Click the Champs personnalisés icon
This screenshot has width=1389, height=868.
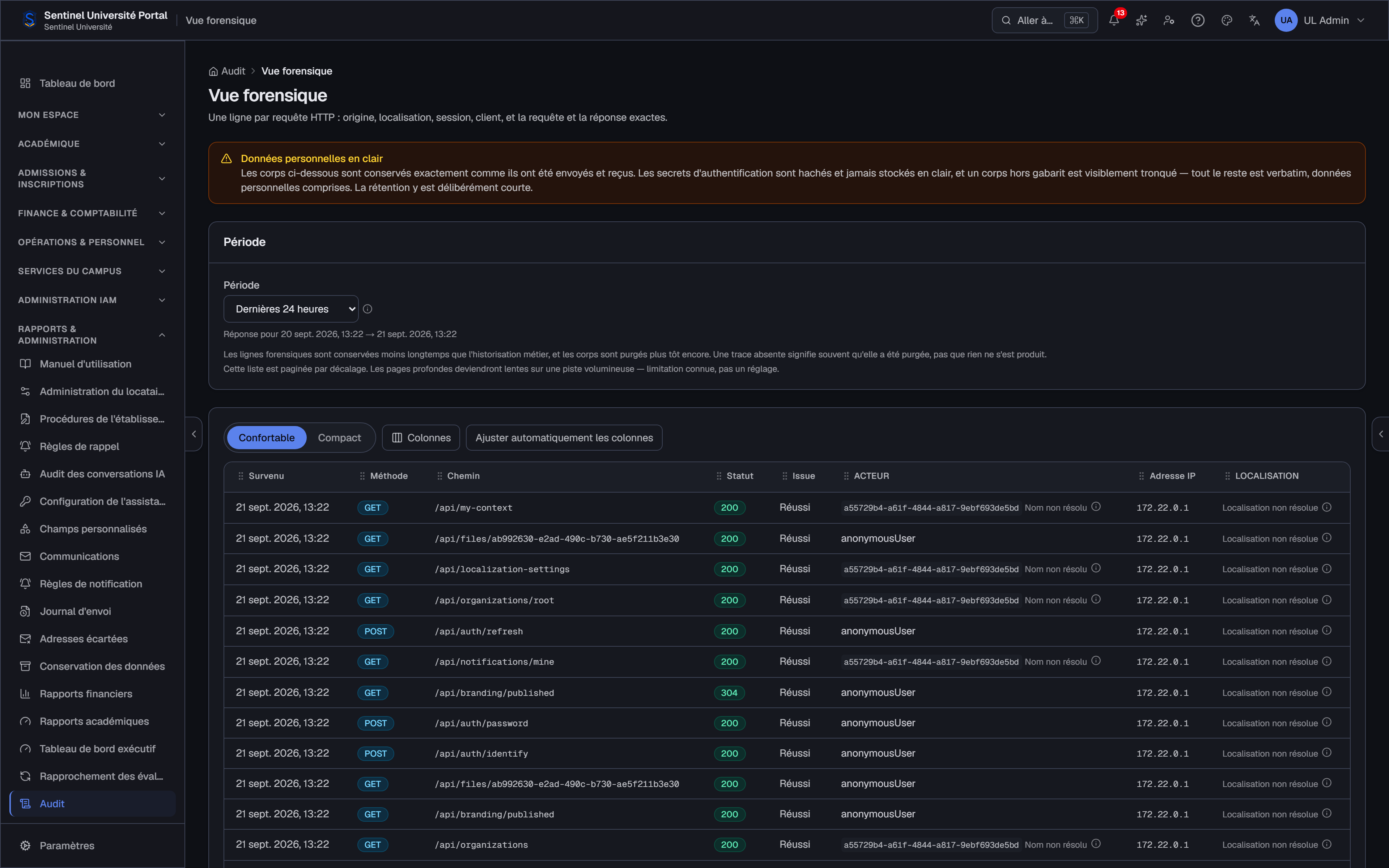tap(25, 529)
